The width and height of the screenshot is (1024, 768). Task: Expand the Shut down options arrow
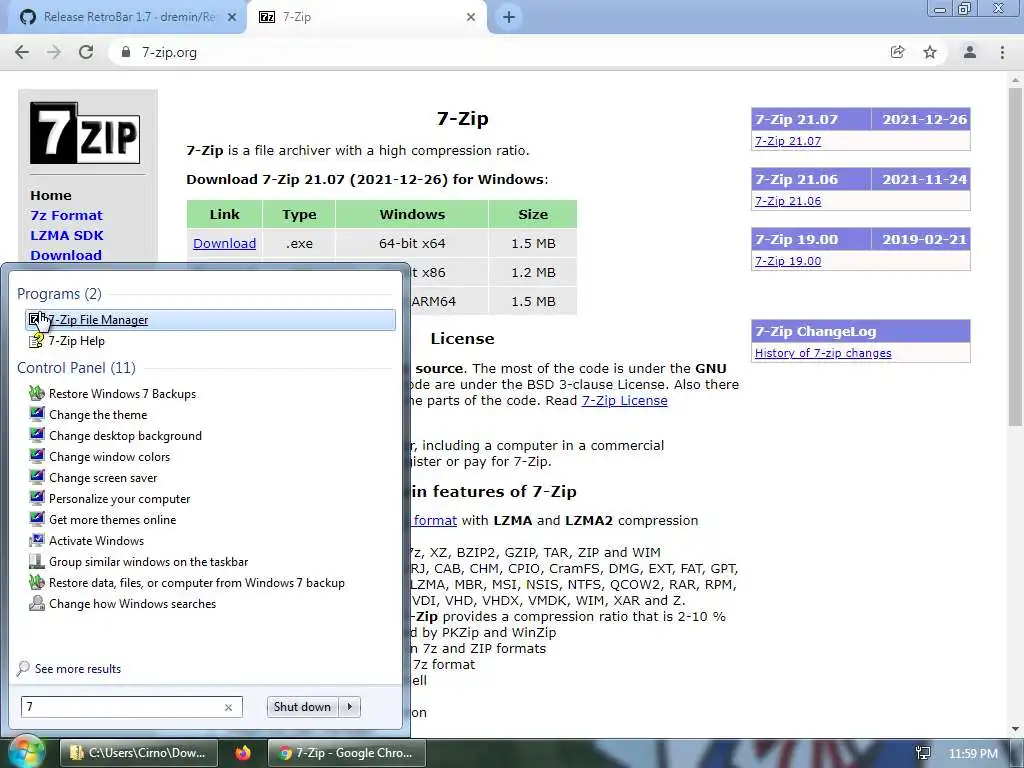click(x=350, y=707)
